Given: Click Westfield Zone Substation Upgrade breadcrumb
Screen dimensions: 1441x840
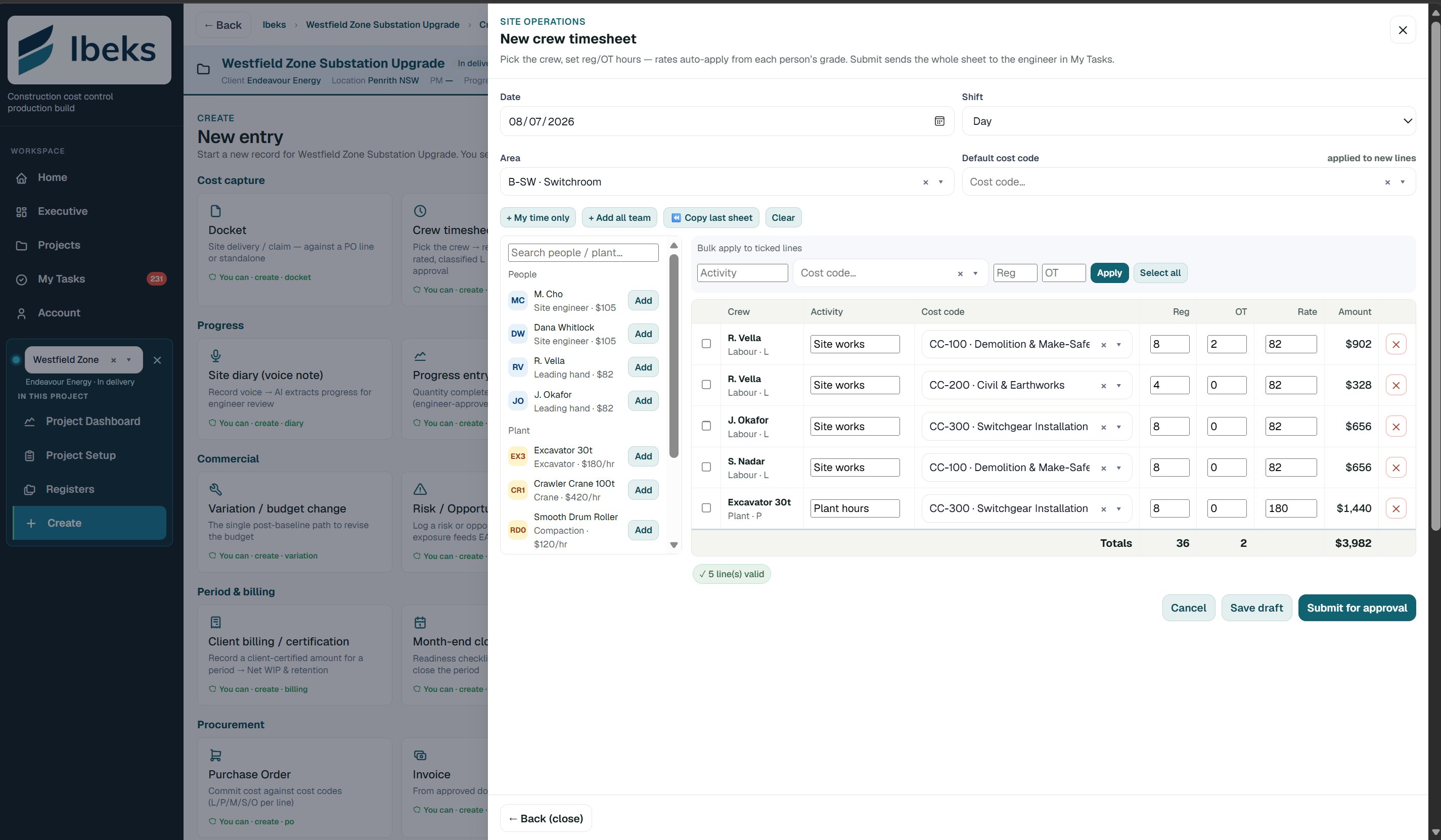Looking at the screenshot, I should point(383,25).
